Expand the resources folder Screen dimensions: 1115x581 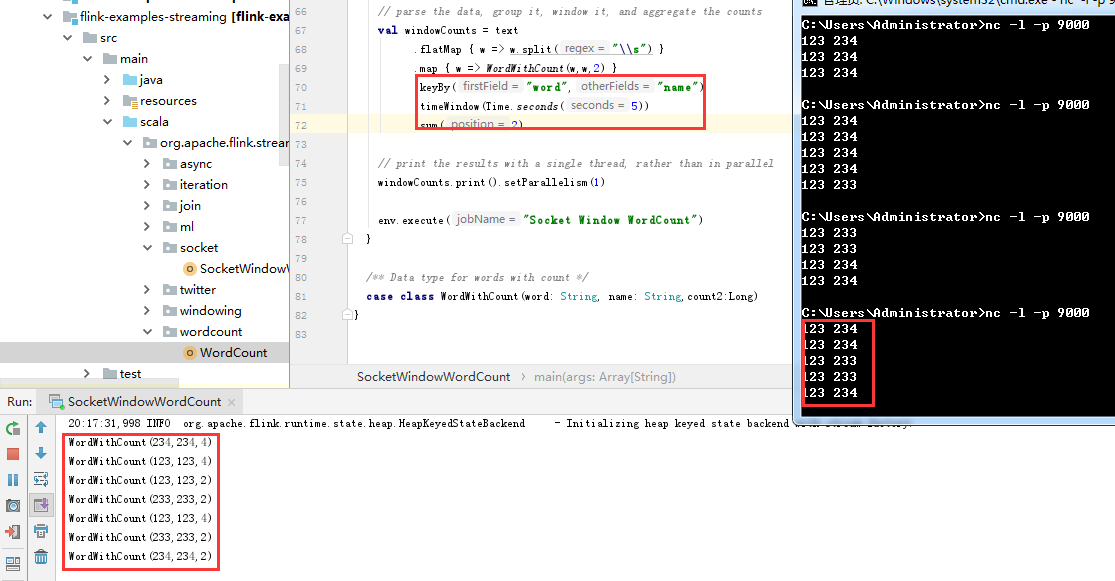[107, 100]
